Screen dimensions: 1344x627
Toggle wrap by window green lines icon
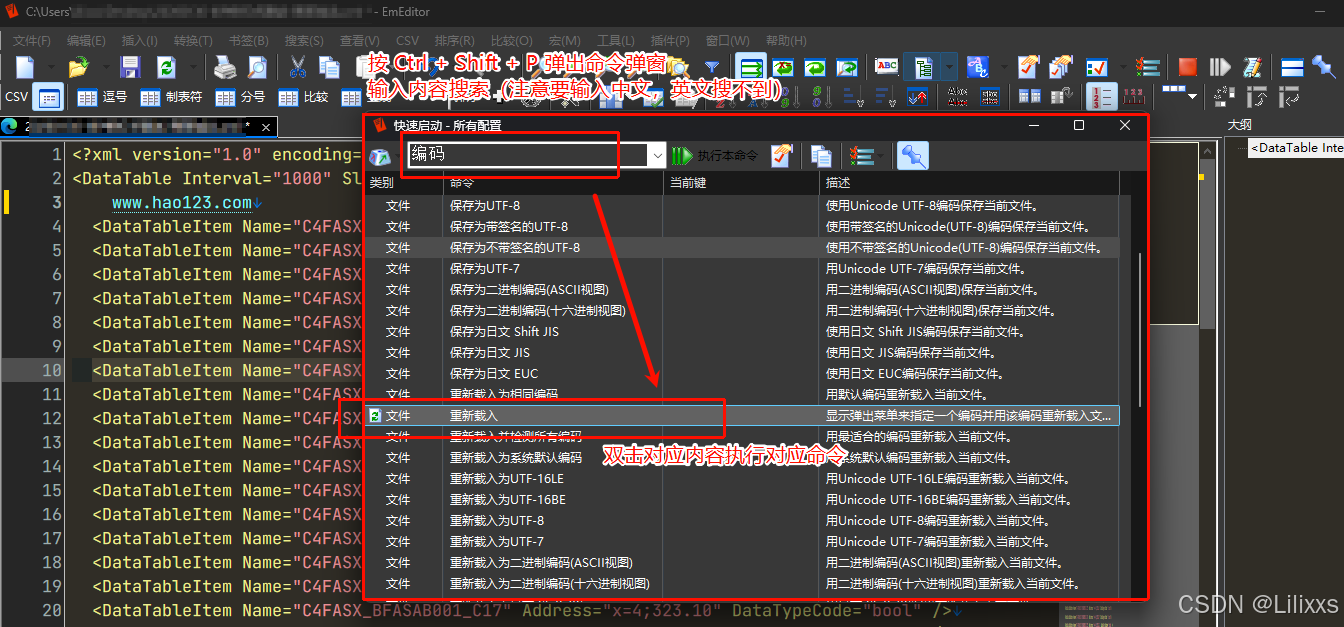coord(750,67)
